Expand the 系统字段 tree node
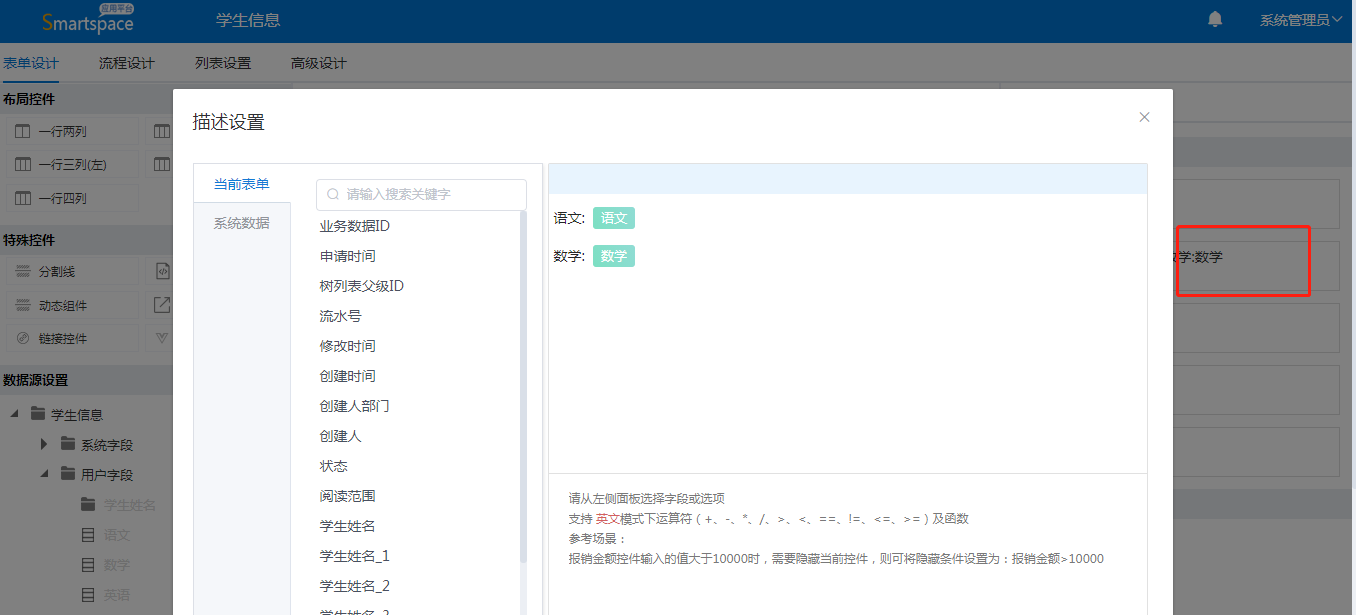 [44, 444]
